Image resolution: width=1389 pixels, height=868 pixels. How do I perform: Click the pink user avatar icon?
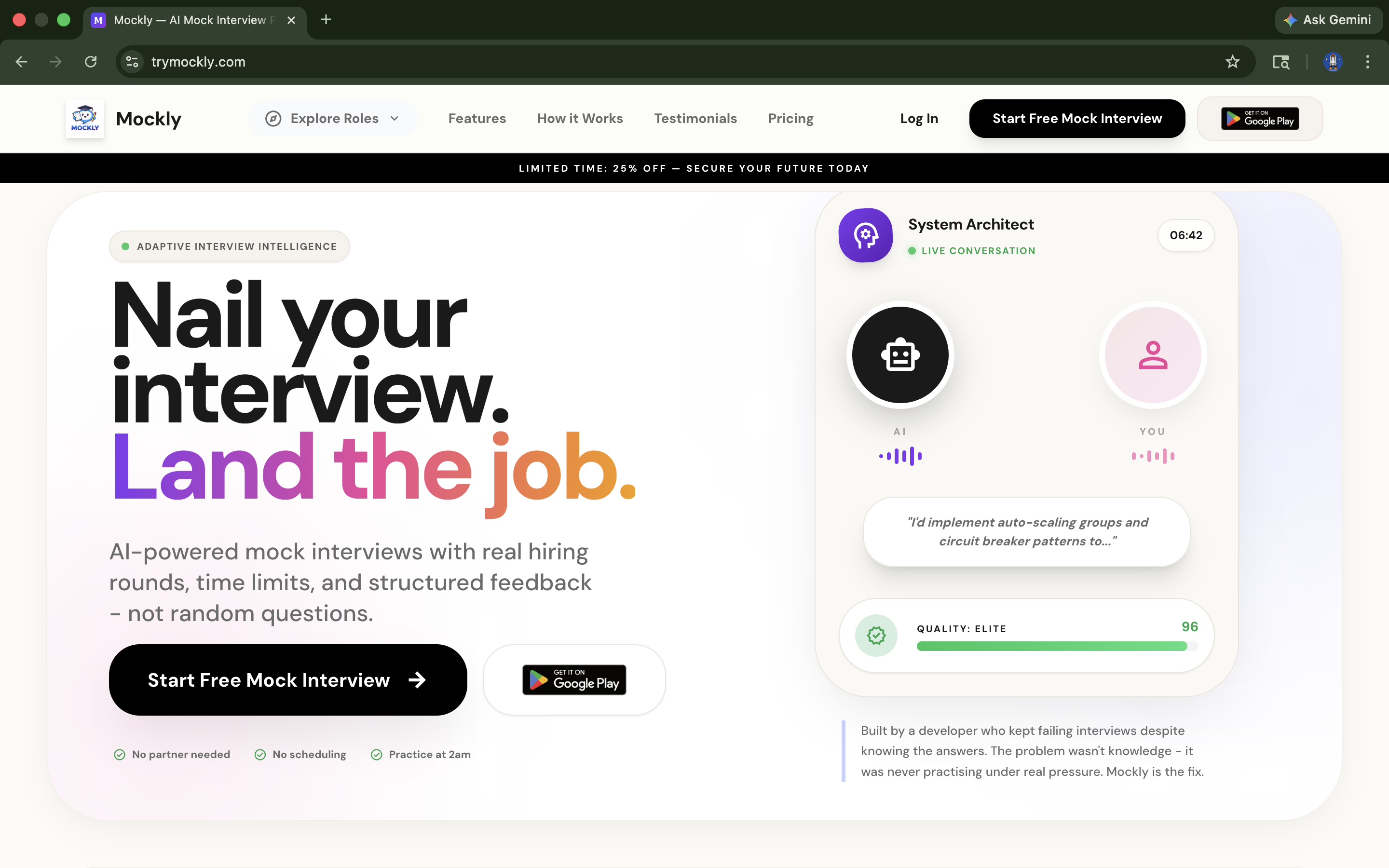tap(1153, 355)
